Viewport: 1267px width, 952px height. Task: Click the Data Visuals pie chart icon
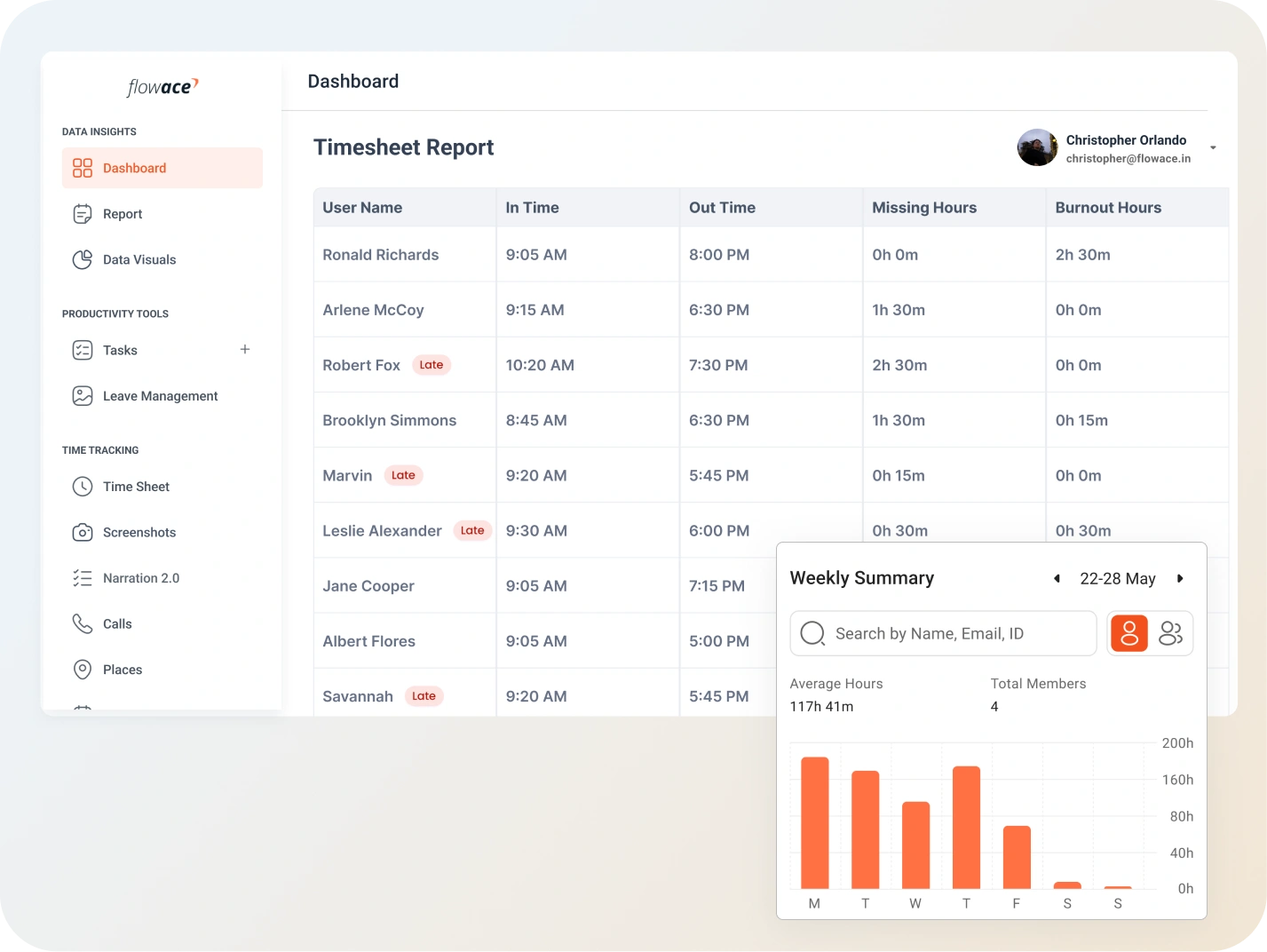[83, 259]
